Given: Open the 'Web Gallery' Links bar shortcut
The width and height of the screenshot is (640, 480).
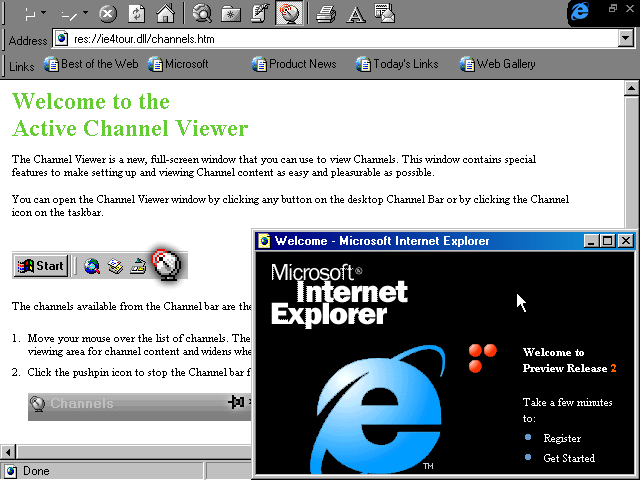Looking at the screenshot, I should (498, 64).
